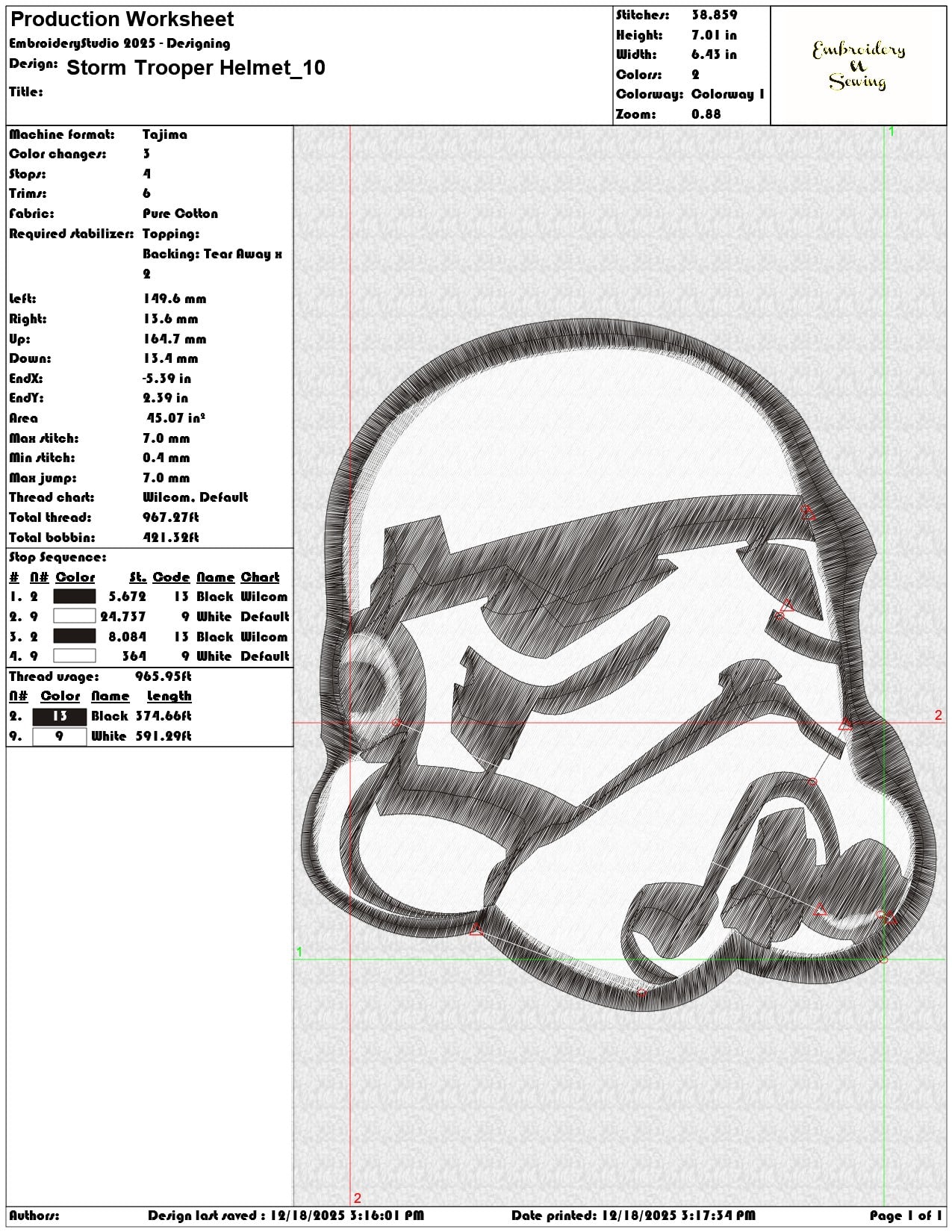This screenshot has height=1232, width=952.
Task: Click the Thread chart value Wilcom, Default
Action: [195, 497]
